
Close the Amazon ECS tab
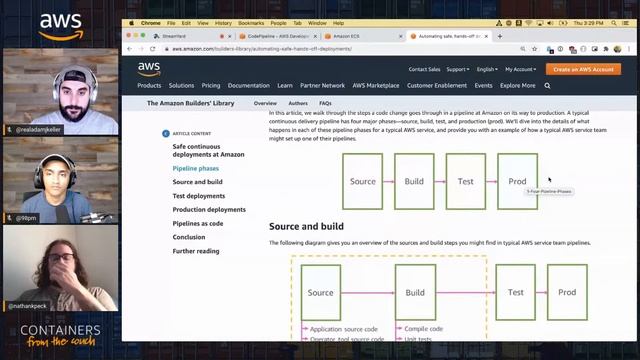click(x=400, y=36)
